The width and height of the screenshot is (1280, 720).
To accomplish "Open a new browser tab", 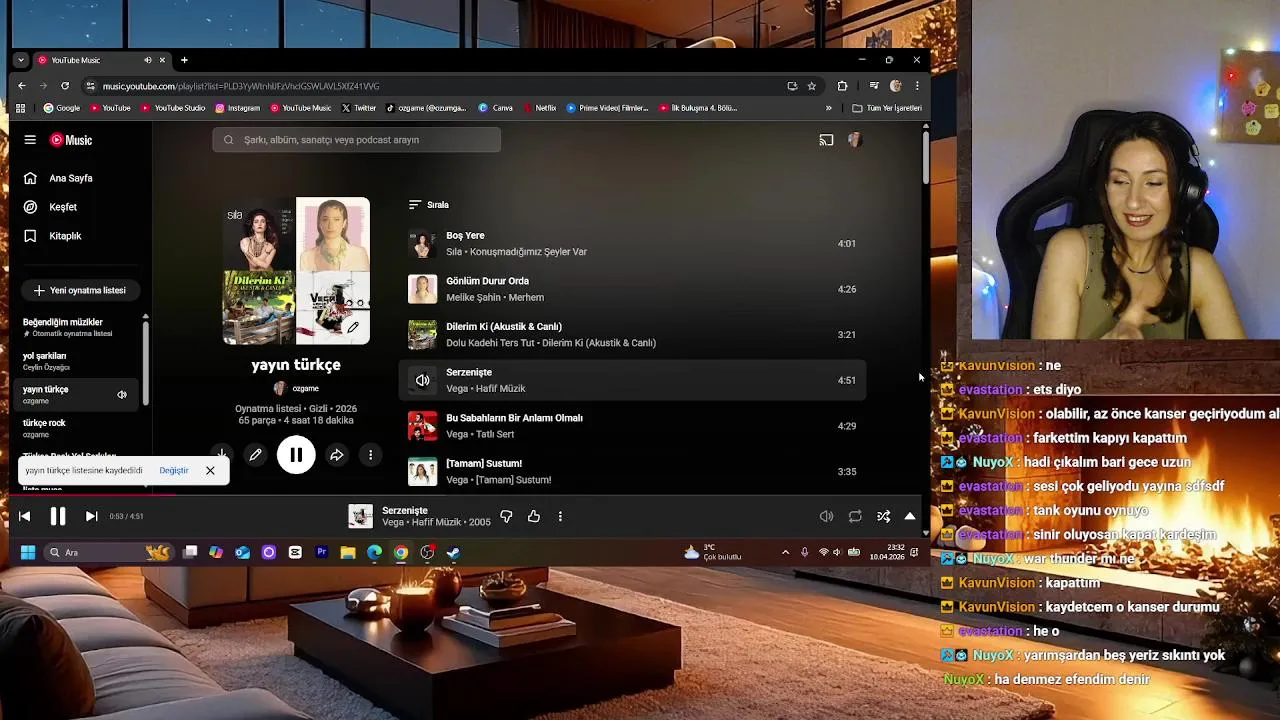I will pyautogui.click(x=184, y=60).
